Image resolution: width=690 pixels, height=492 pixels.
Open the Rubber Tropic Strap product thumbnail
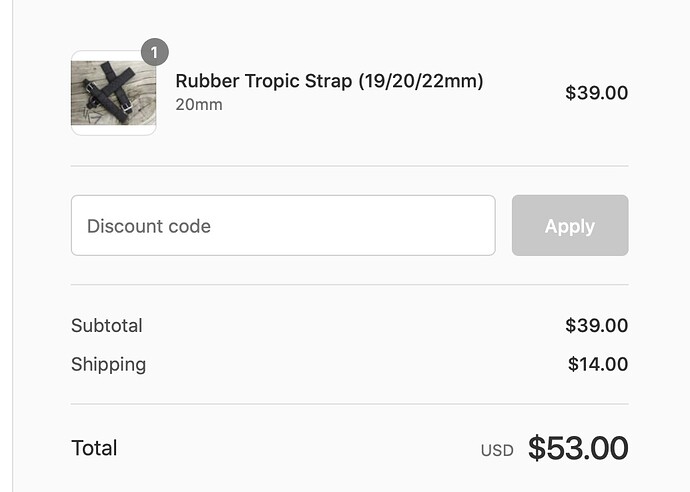tap(114, 93)
